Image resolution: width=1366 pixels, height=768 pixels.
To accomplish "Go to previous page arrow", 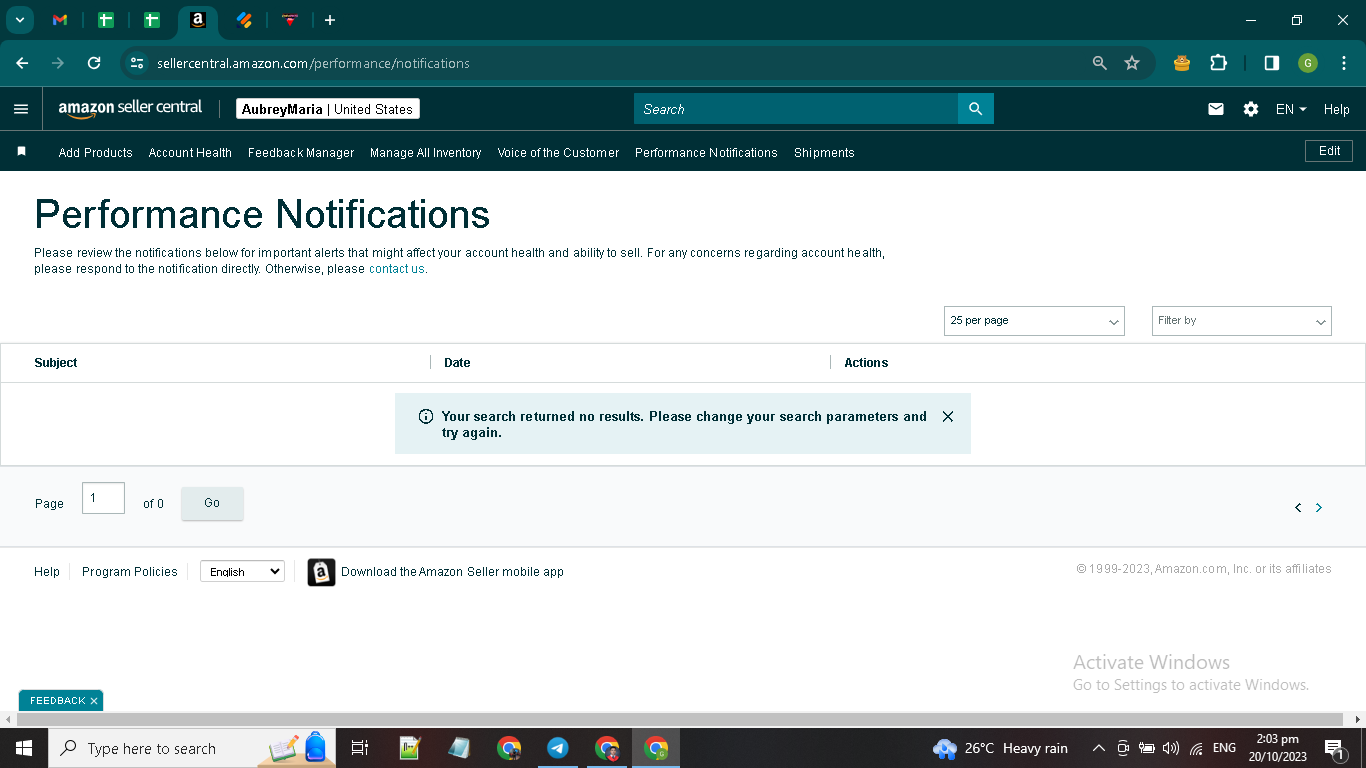I will (x=1298, y=508).
